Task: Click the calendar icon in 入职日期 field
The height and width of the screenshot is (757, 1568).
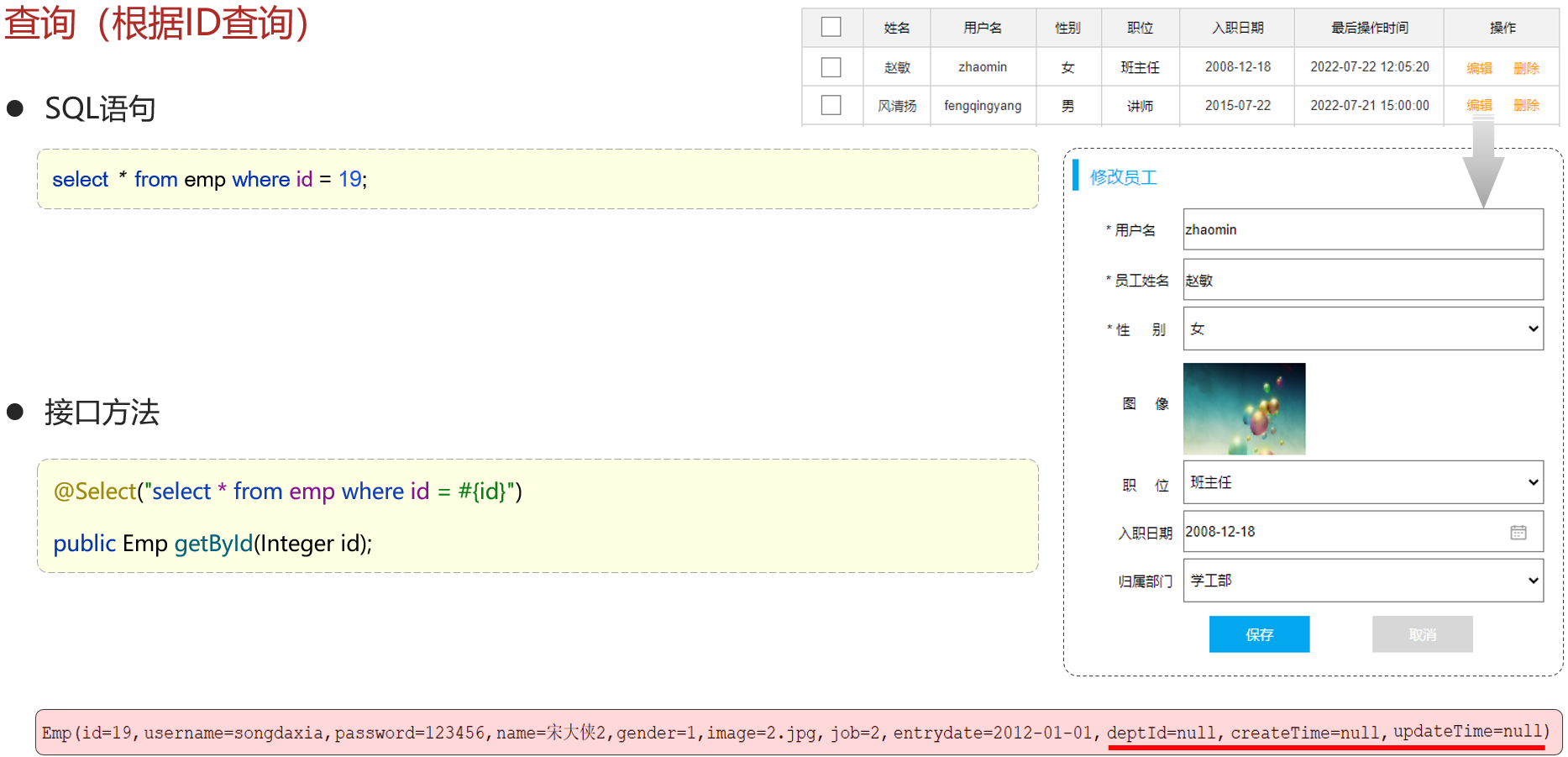Action: [1518, 533]
